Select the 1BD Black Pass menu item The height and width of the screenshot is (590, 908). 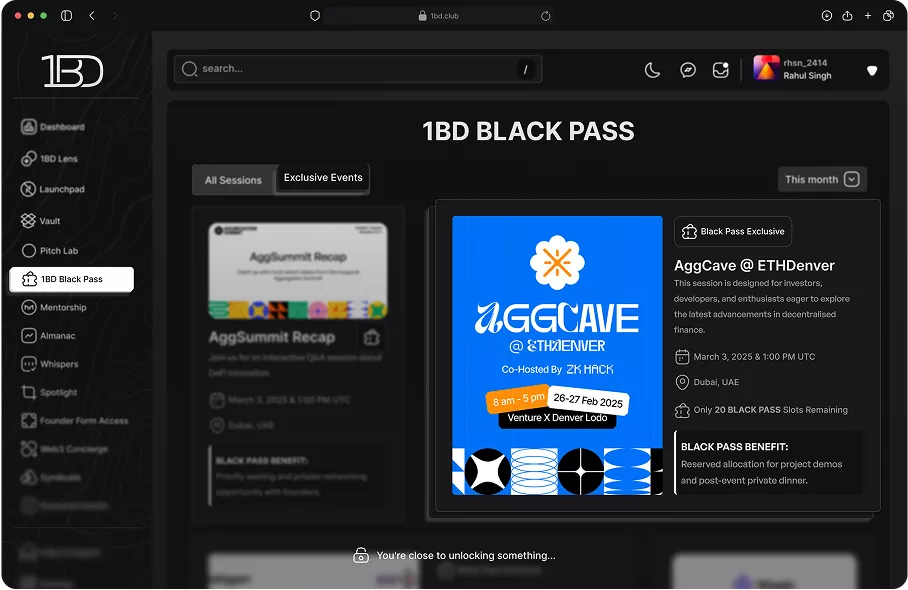click(x=71, y=279)
